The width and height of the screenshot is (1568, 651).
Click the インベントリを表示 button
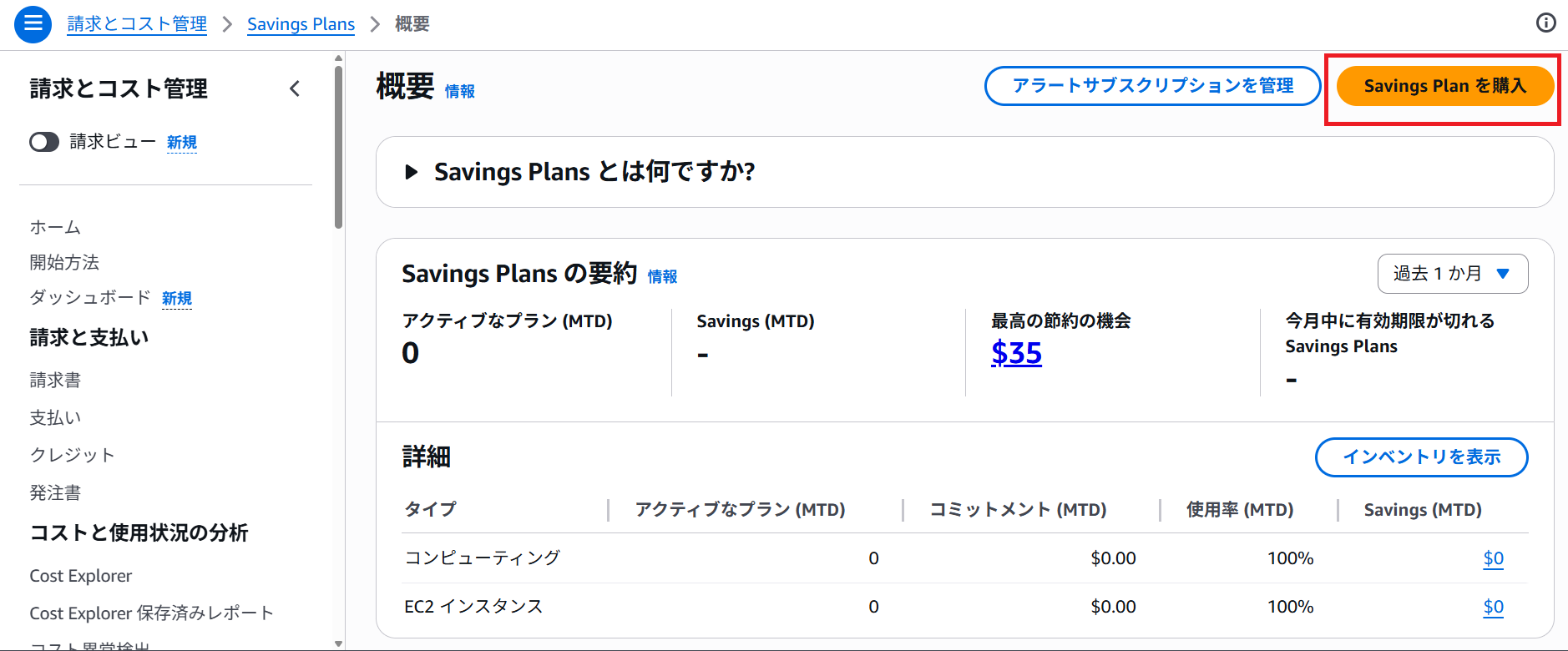pos(1421,457)
